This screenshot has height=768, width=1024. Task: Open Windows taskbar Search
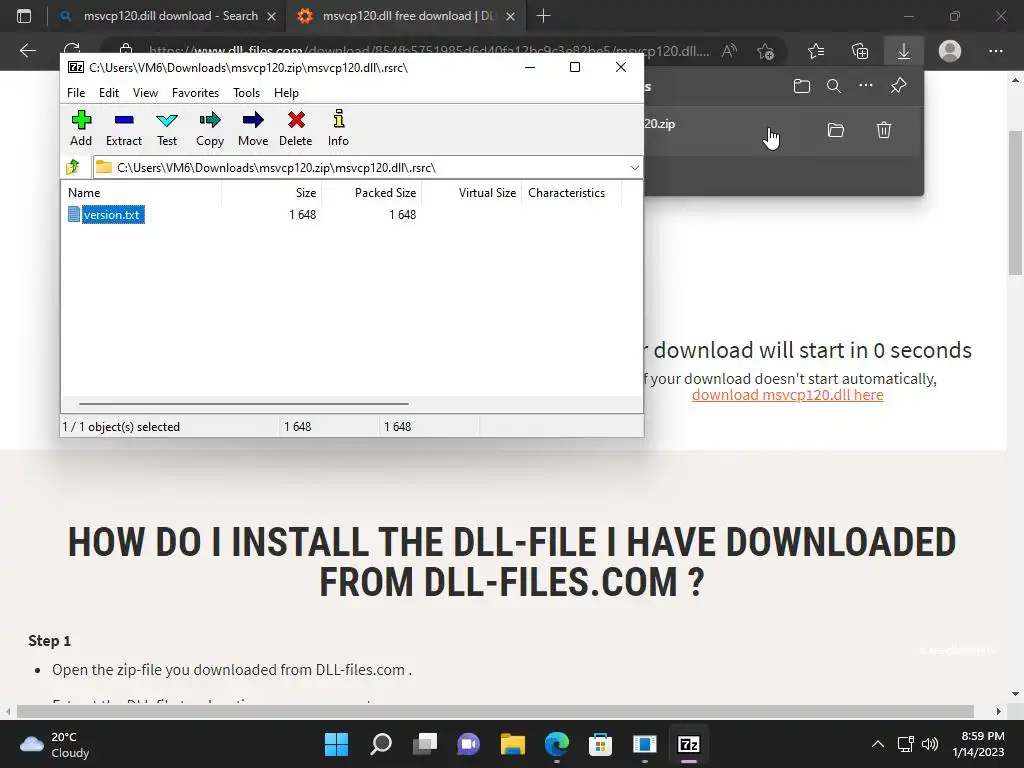381,744
